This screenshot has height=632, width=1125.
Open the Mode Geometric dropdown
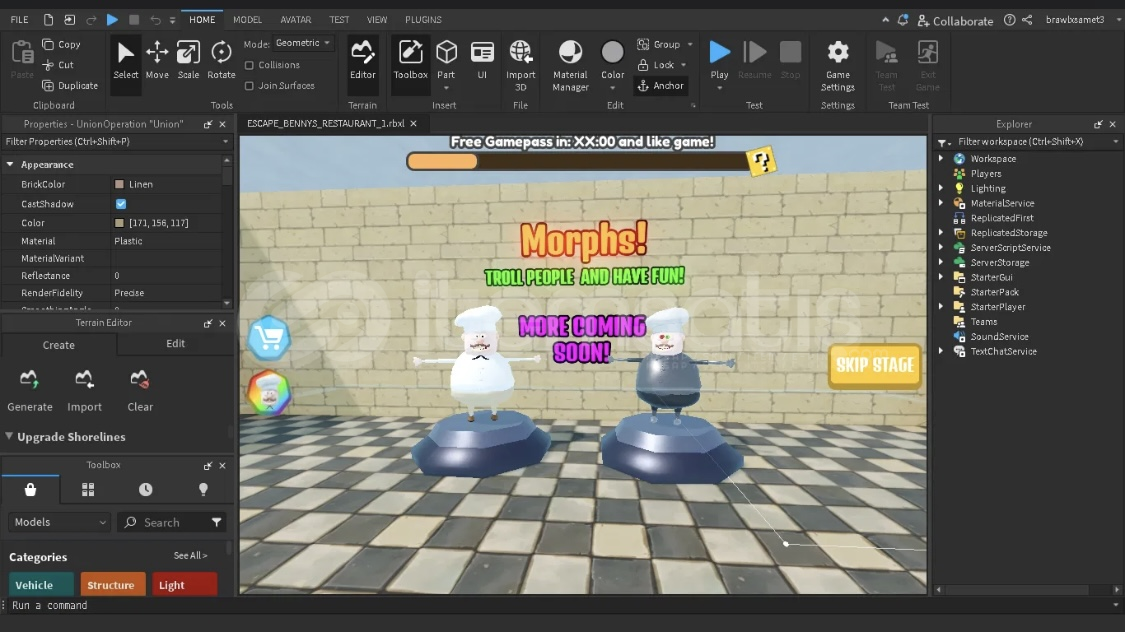click(x=303, y=43)
